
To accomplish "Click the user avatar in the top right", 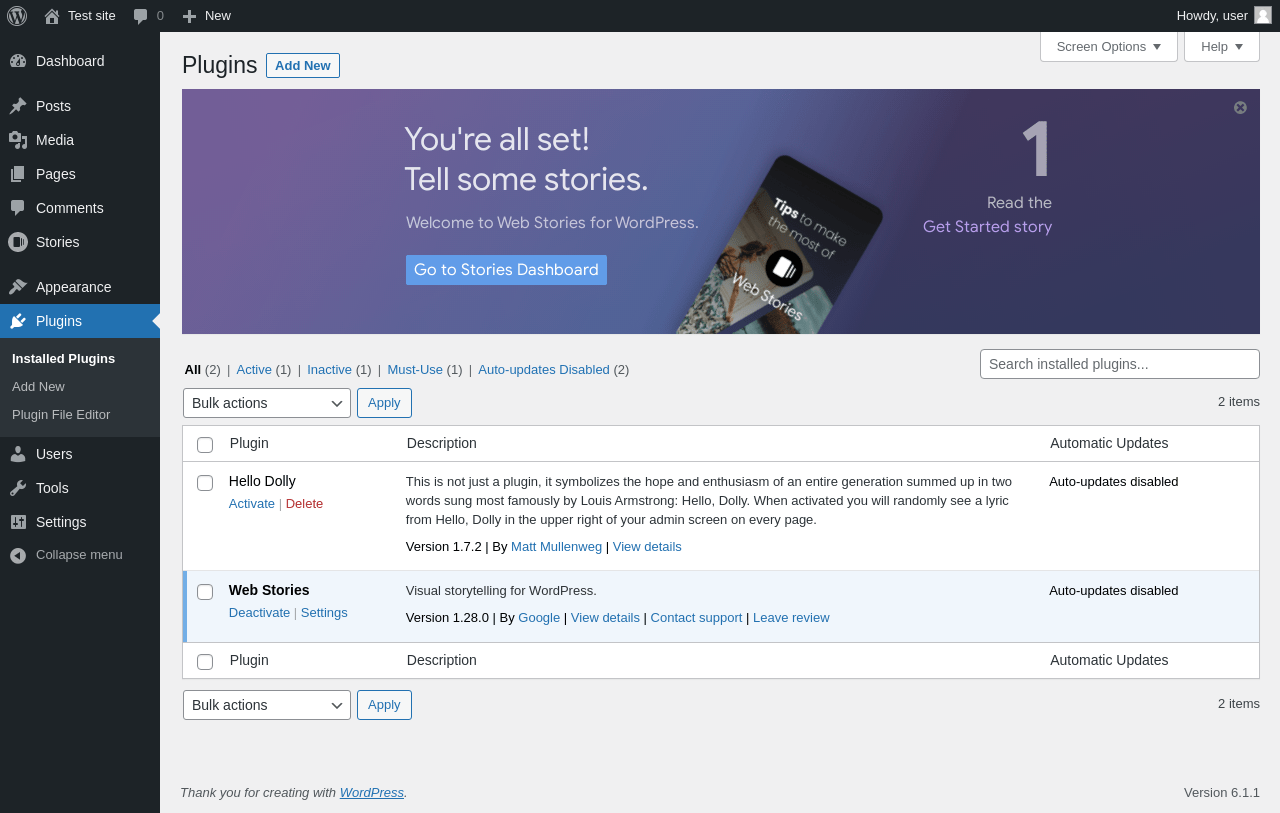I will click(1263, 15).
